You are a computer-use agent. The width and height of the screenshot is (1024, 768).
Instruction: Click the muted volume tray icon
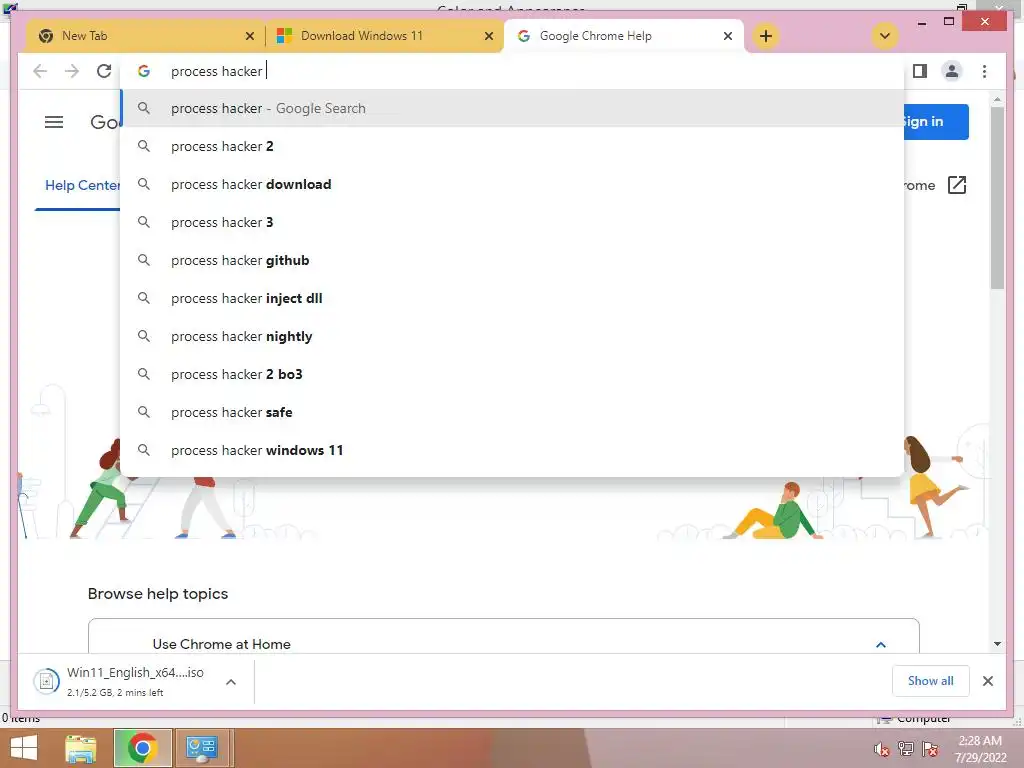click(882, 749)
